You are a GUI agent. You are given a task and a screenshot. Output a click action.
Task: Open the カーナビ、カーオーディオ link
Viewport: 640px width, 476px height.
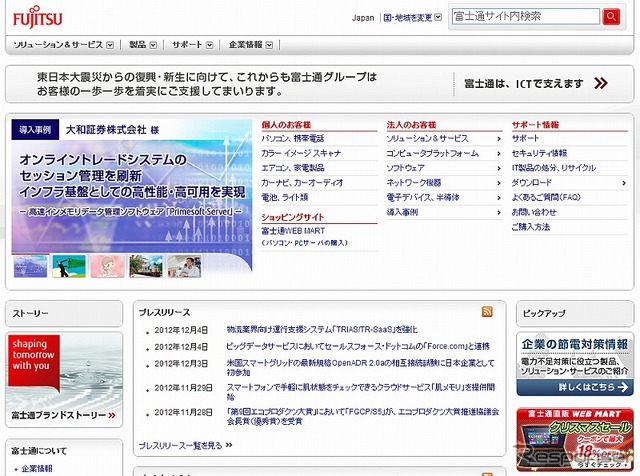pyautogui.click(x=302, y=183)
